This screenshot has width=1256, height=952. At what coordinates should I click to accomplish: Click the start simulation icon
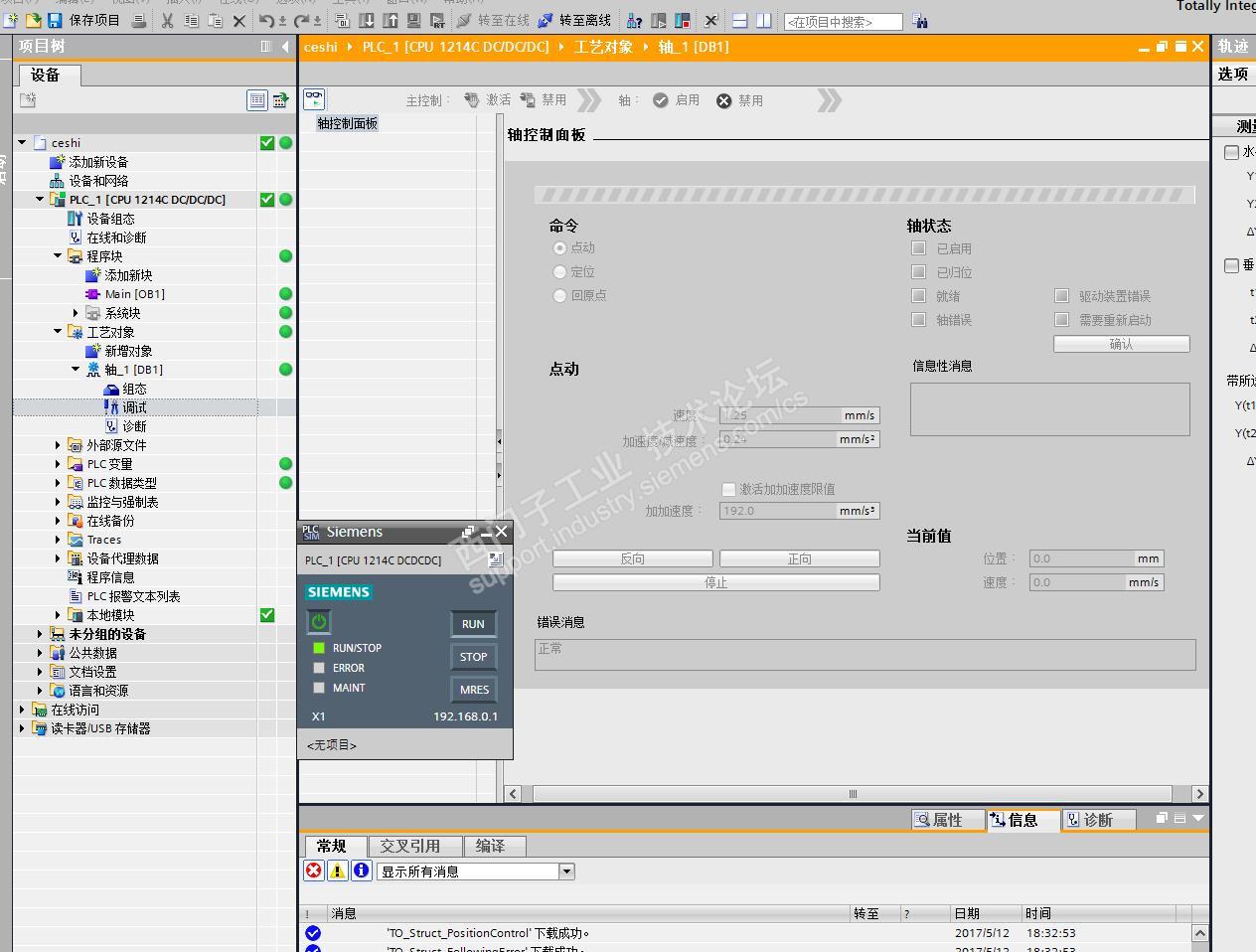tap(414, 20)
